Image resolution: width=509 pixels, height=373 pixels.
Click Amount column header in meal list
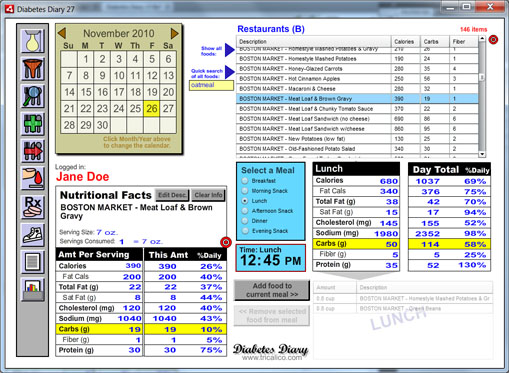click(335, 287)
